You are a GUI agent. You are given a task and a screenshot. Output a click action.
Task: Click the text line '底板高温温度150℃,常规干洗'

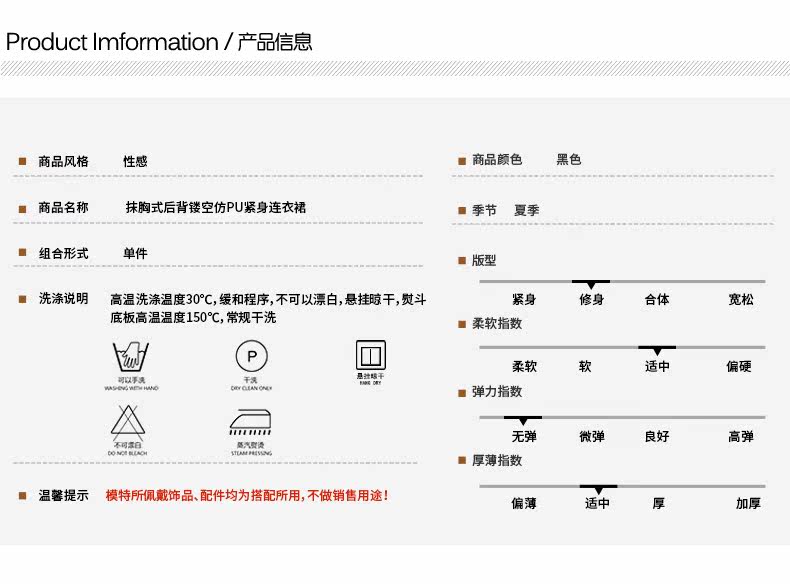(193, 317)
